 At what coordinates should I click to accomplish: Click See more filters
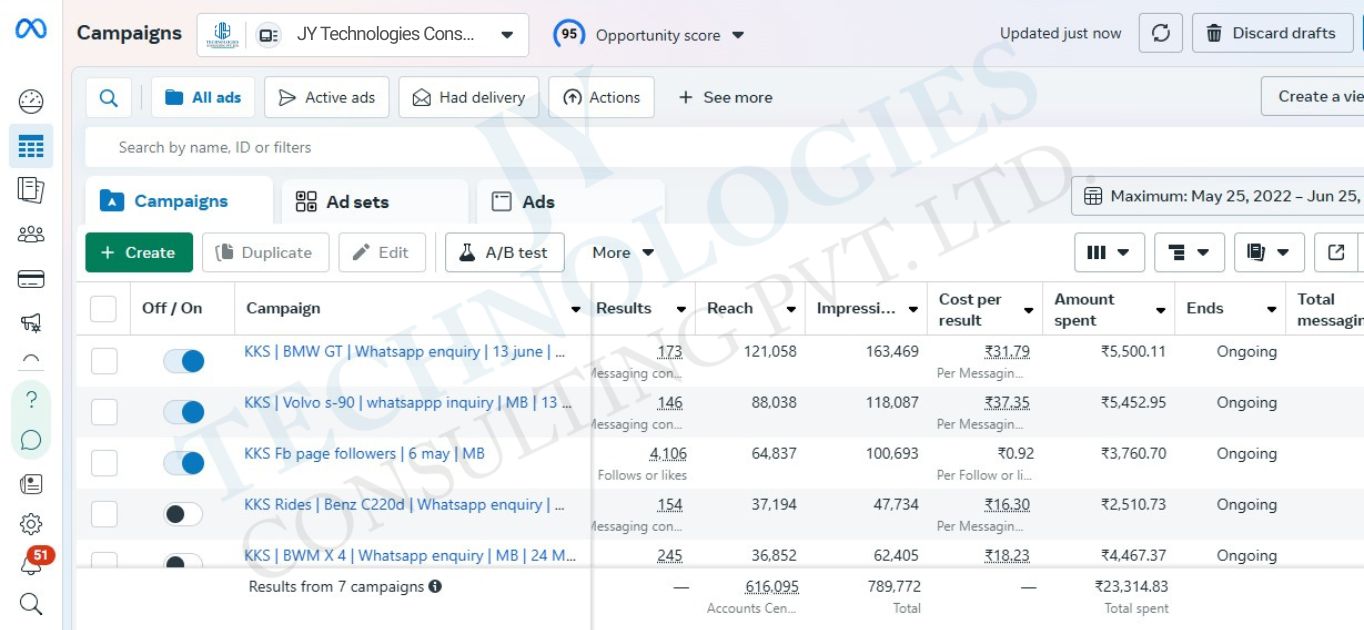click(726, 97)
